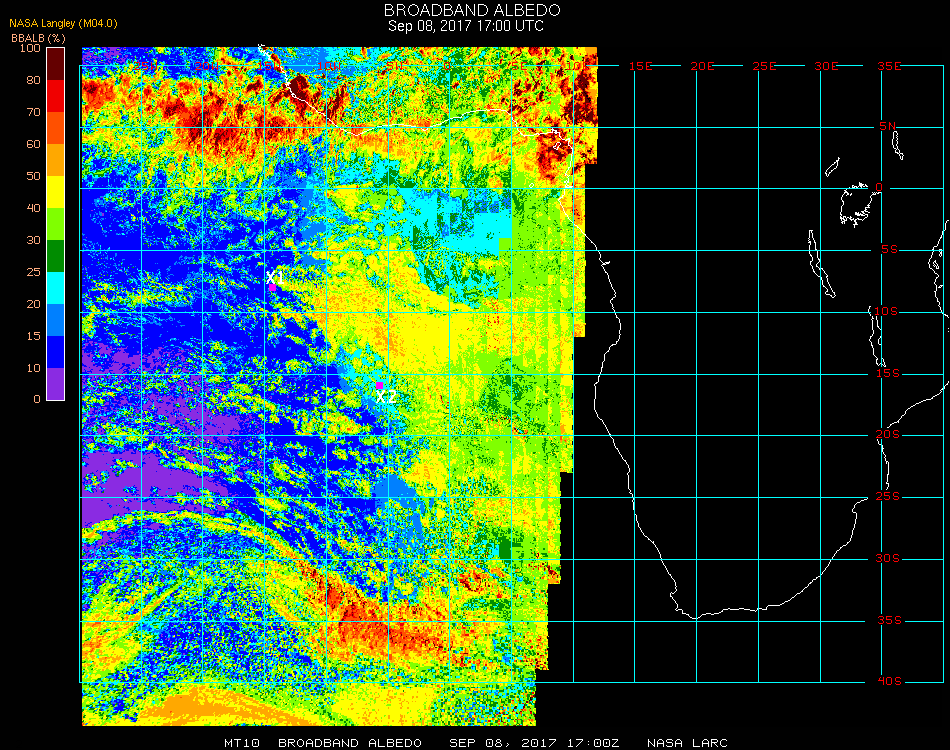Click the "MT10" footer text

(242, 743)
